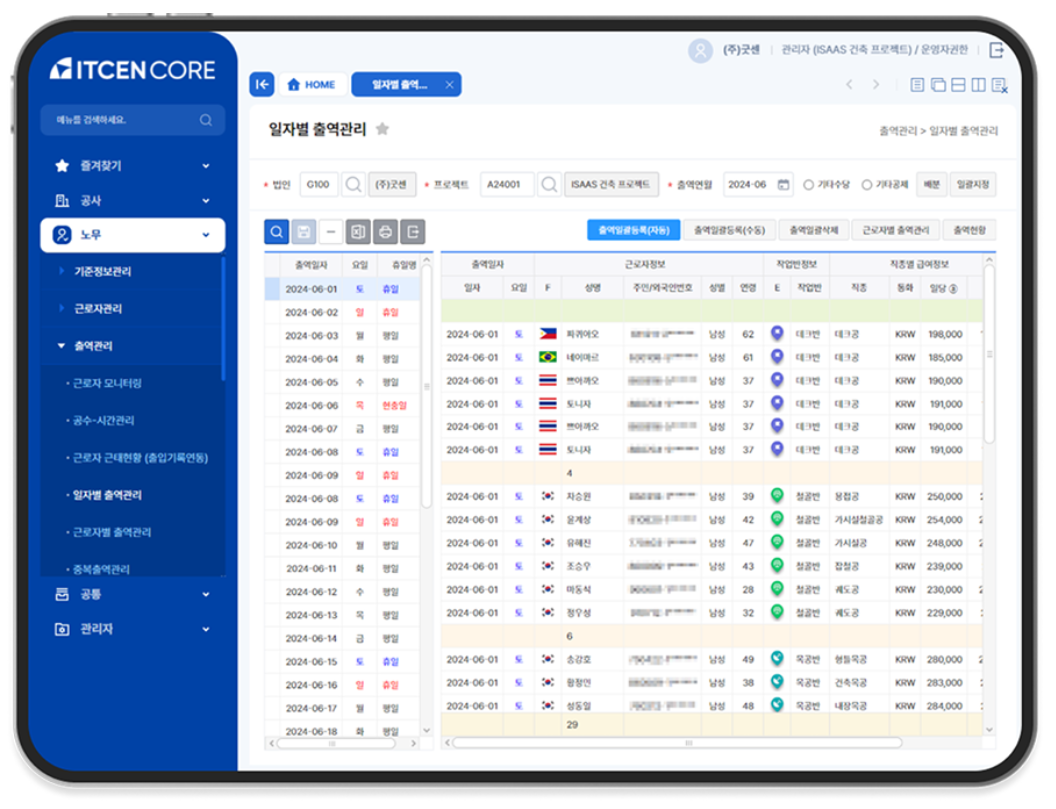Open the calendar picker for 출역연월
Viewport: 1056px width, 809px height.
(783, 185)
